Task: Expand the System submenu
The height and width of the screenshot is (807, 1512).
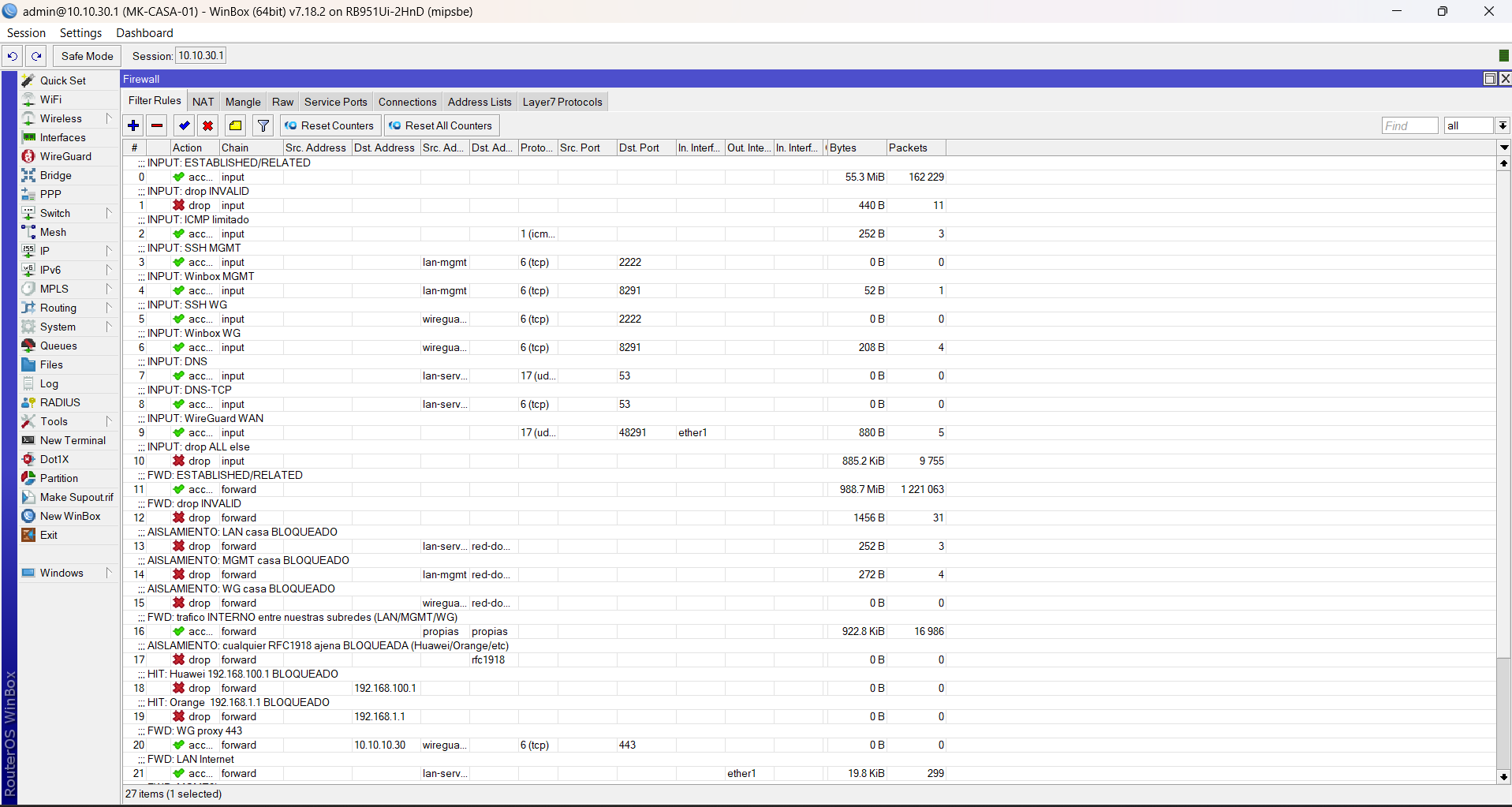Action: [109, 327]
